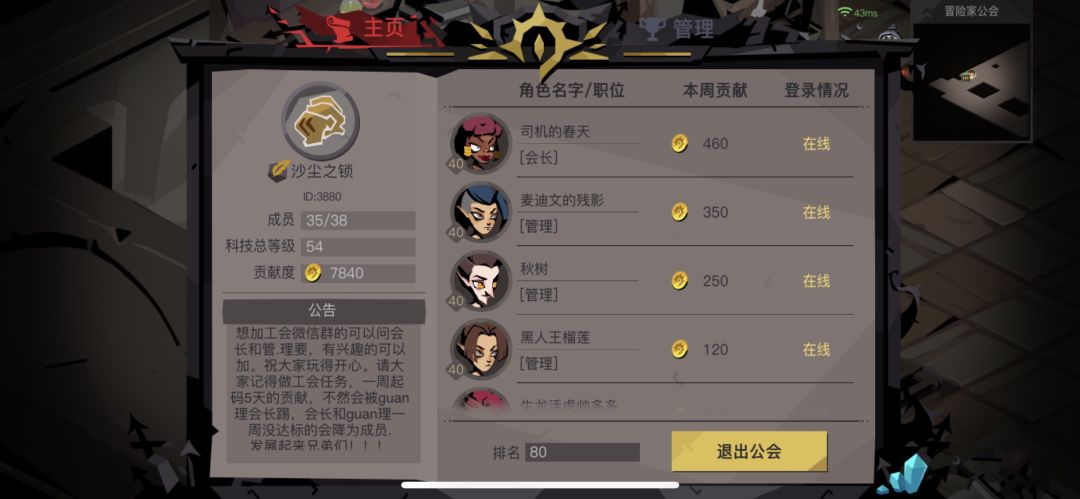The height and width of the screenshot is (499, 1080).
Task: Click the guild emblem fist icon
Action: (320, 121)
